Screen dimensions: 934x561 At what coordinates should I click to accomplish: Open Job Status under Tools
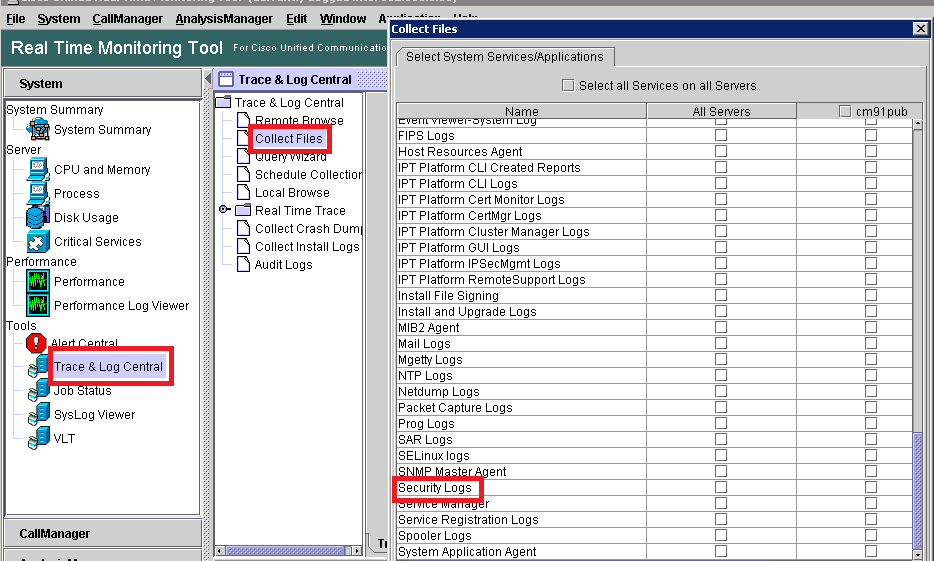click(x=82, y=391)
